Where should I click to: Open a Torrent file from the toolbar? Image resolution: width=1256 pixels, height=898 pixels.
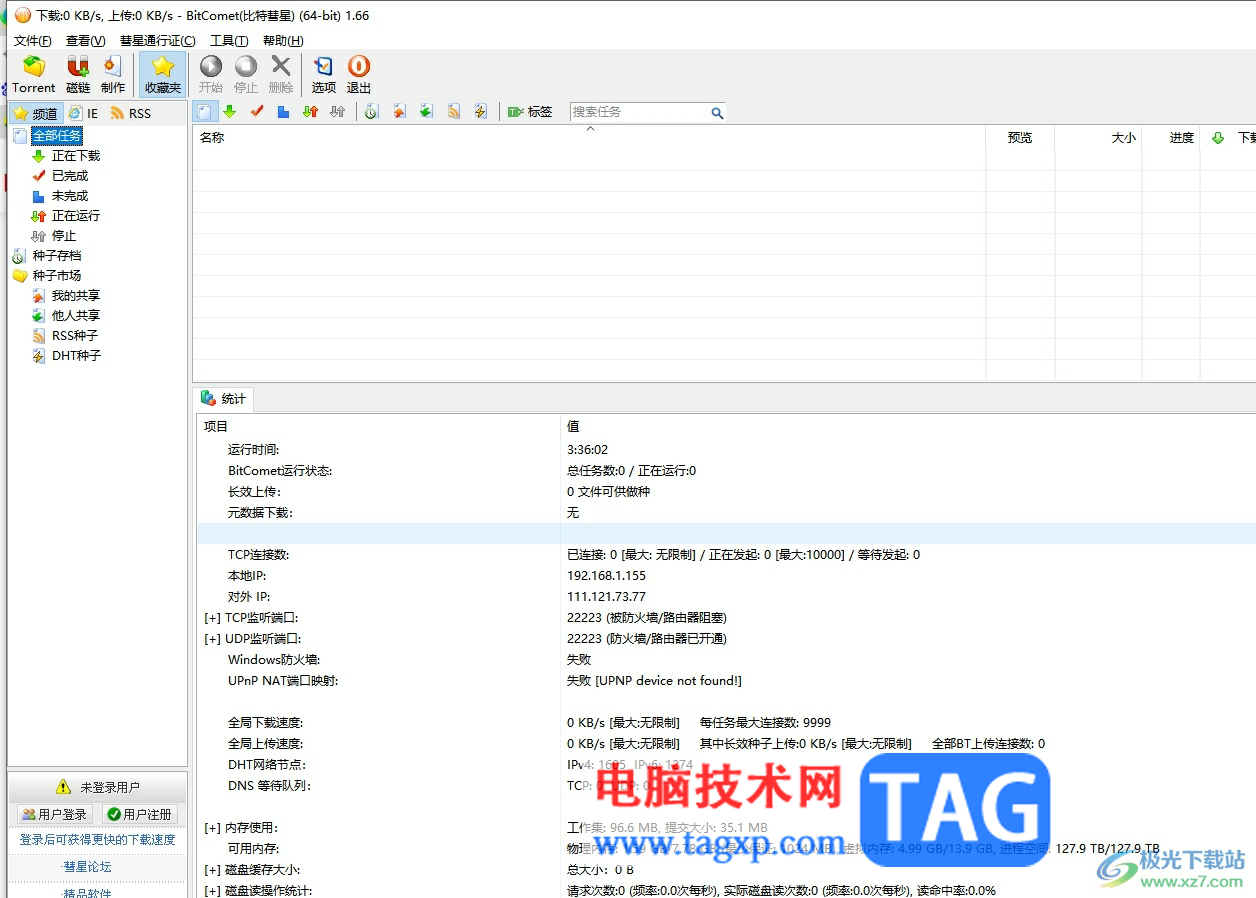33,74
